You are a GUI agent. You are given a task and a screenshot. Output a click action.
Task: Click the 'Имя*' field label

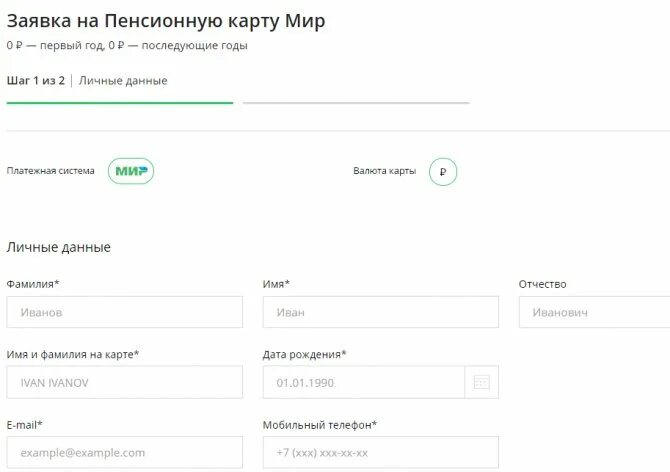pyautogui.click(x=276, y=284)
